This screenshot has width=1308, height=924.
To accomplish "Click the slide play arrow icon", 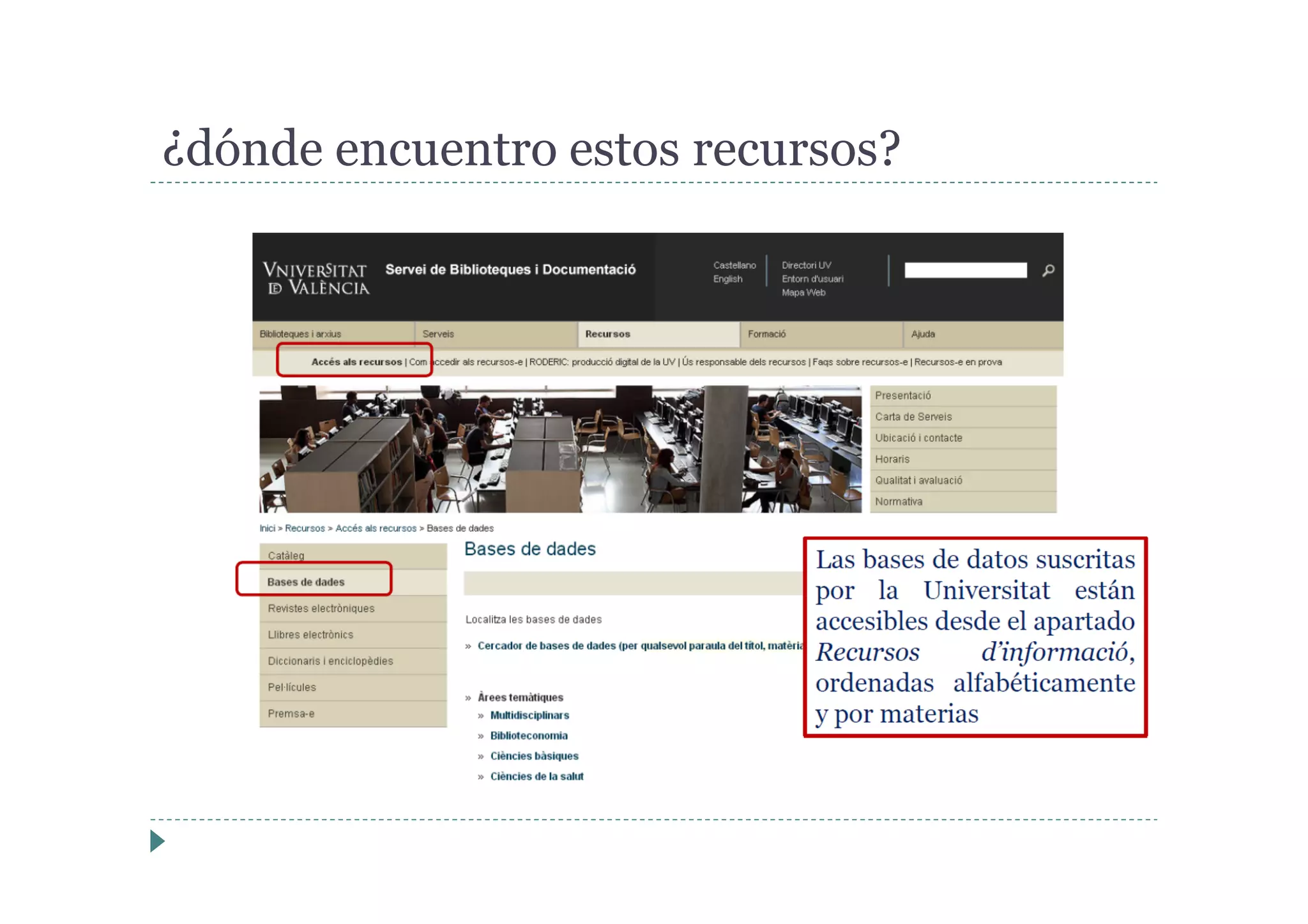I will tap(157, 841).
